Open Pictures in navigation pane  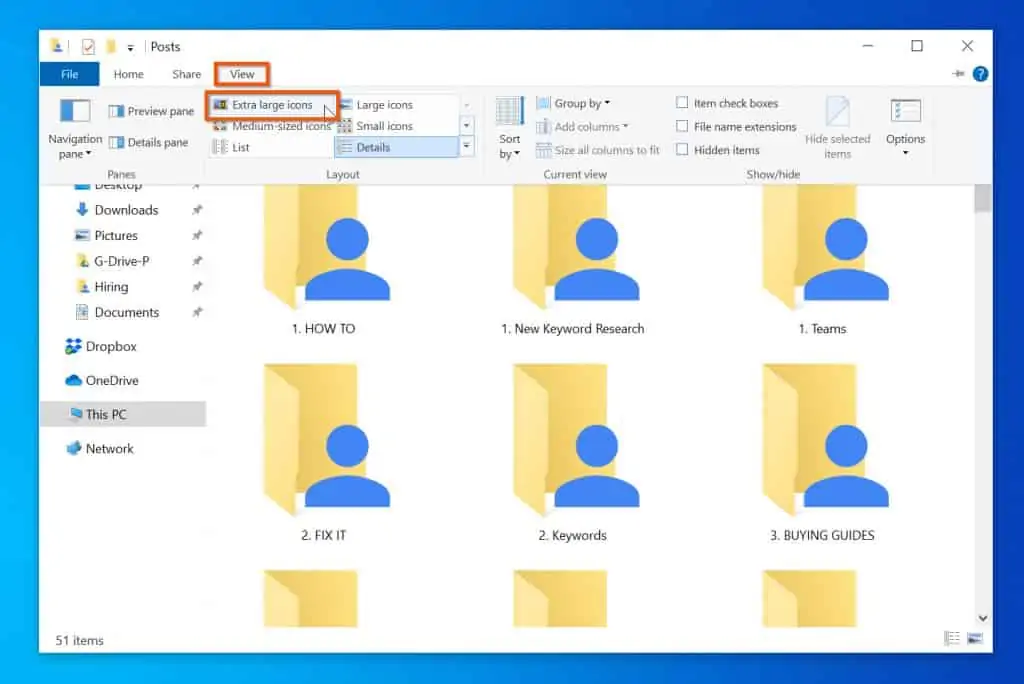(x=116, y=235)
